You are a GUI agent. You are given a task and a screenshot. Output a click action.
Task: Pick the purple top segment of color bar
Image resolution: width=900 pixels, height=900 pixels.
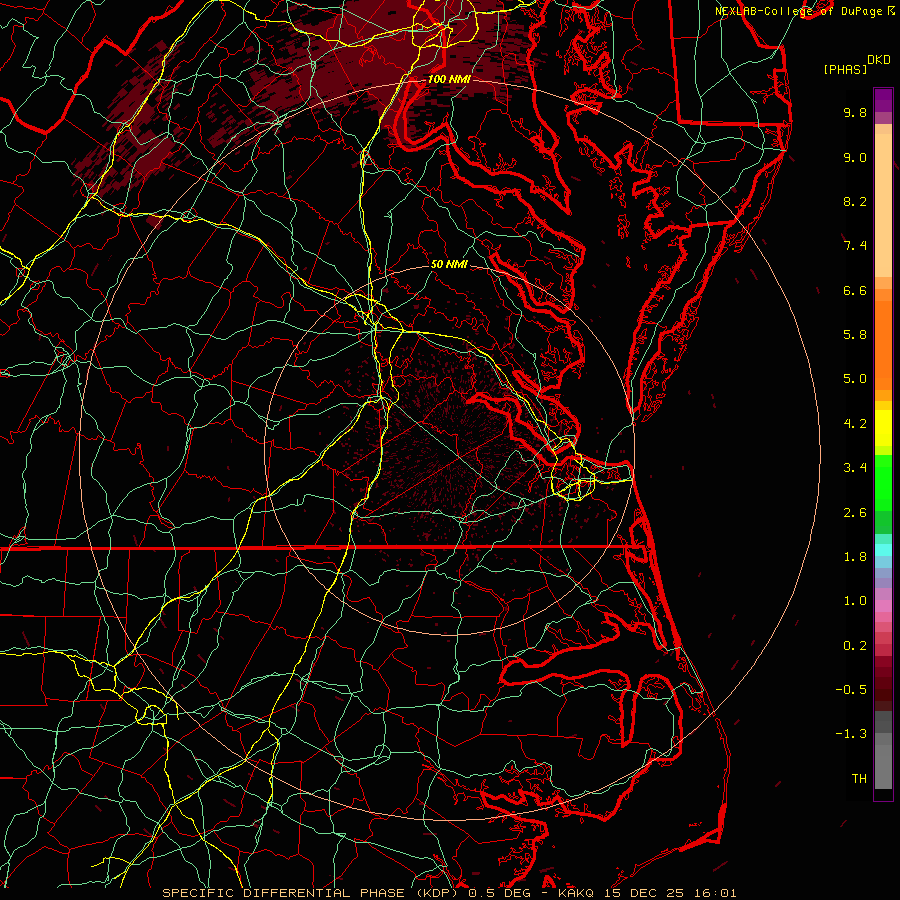(883, 100)
